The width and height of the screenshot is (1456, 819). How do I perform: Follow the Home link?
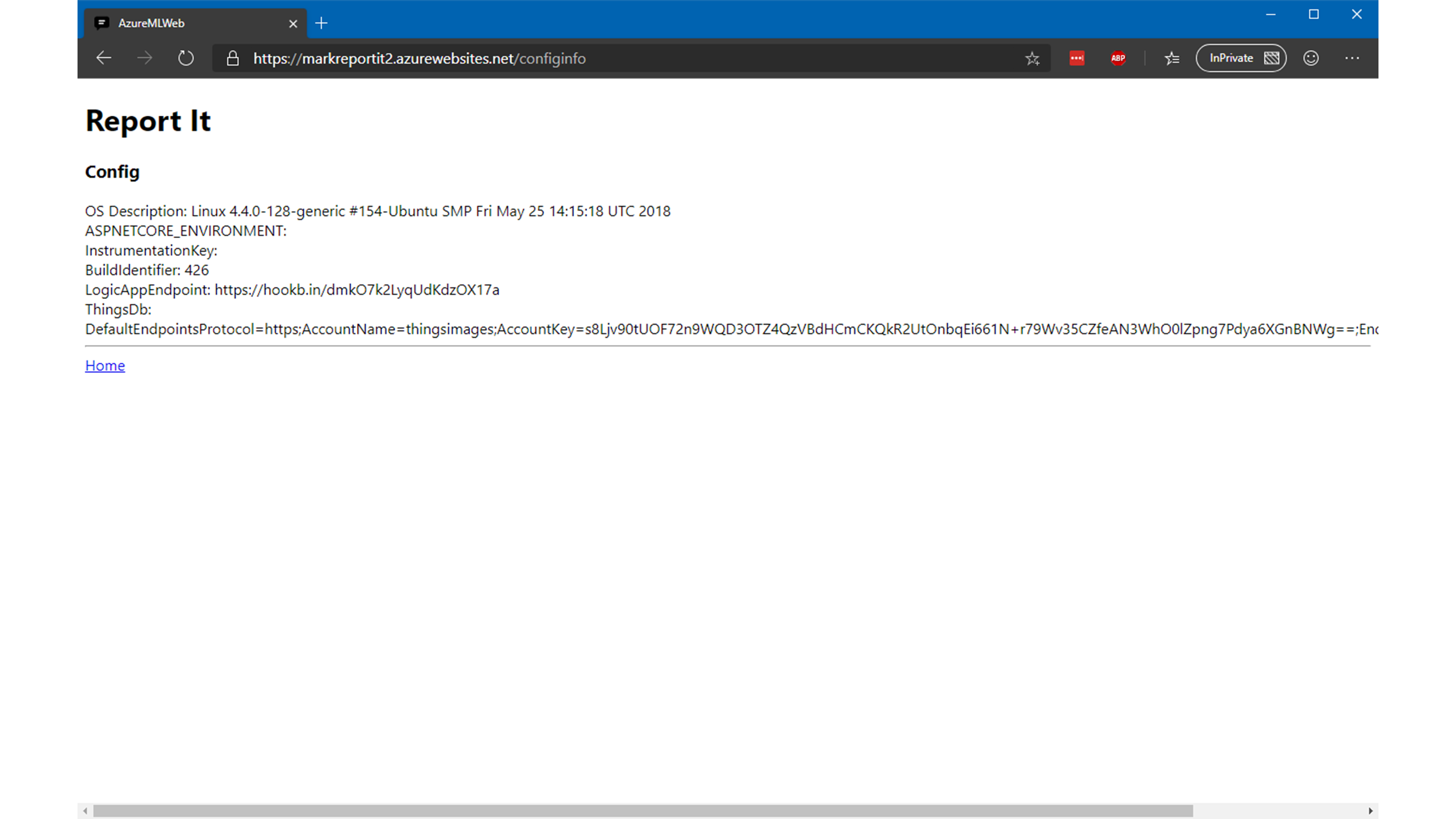click(105, 366)
